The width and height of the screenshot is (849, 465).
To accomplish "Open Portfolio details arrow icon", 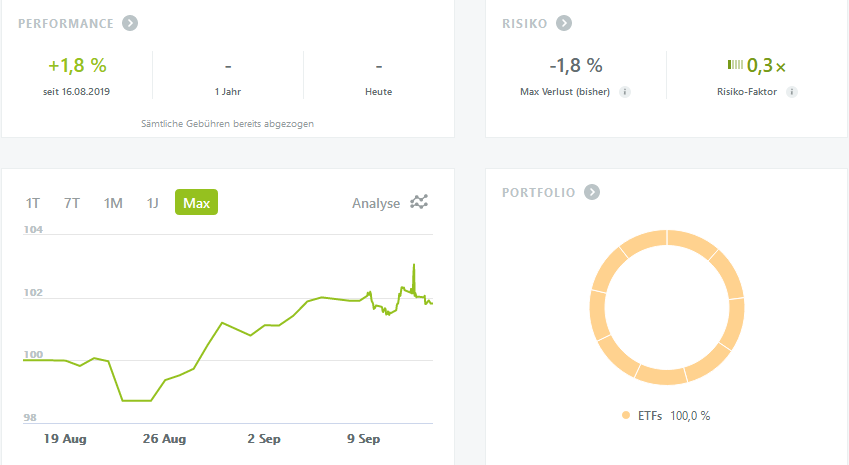I will pos(592,192).
